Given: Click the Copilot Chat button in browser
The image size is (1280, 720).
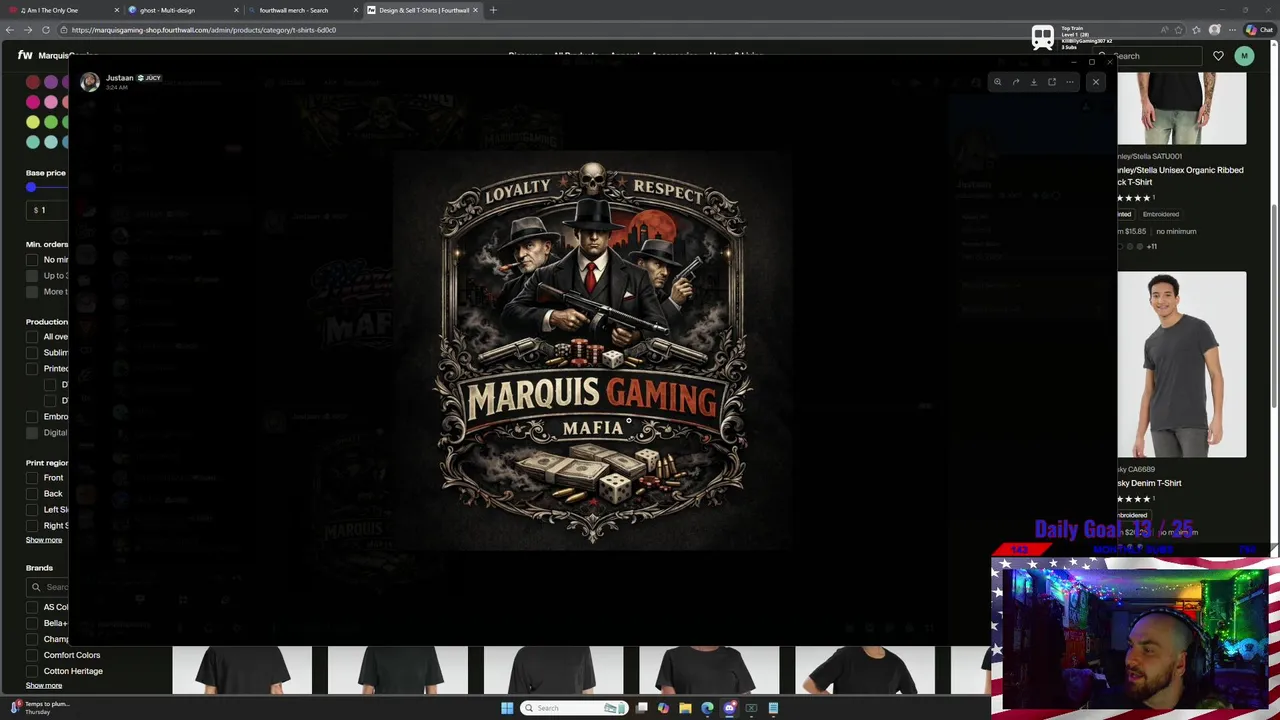Looking at the screenshot, I should pos(1259,30).
